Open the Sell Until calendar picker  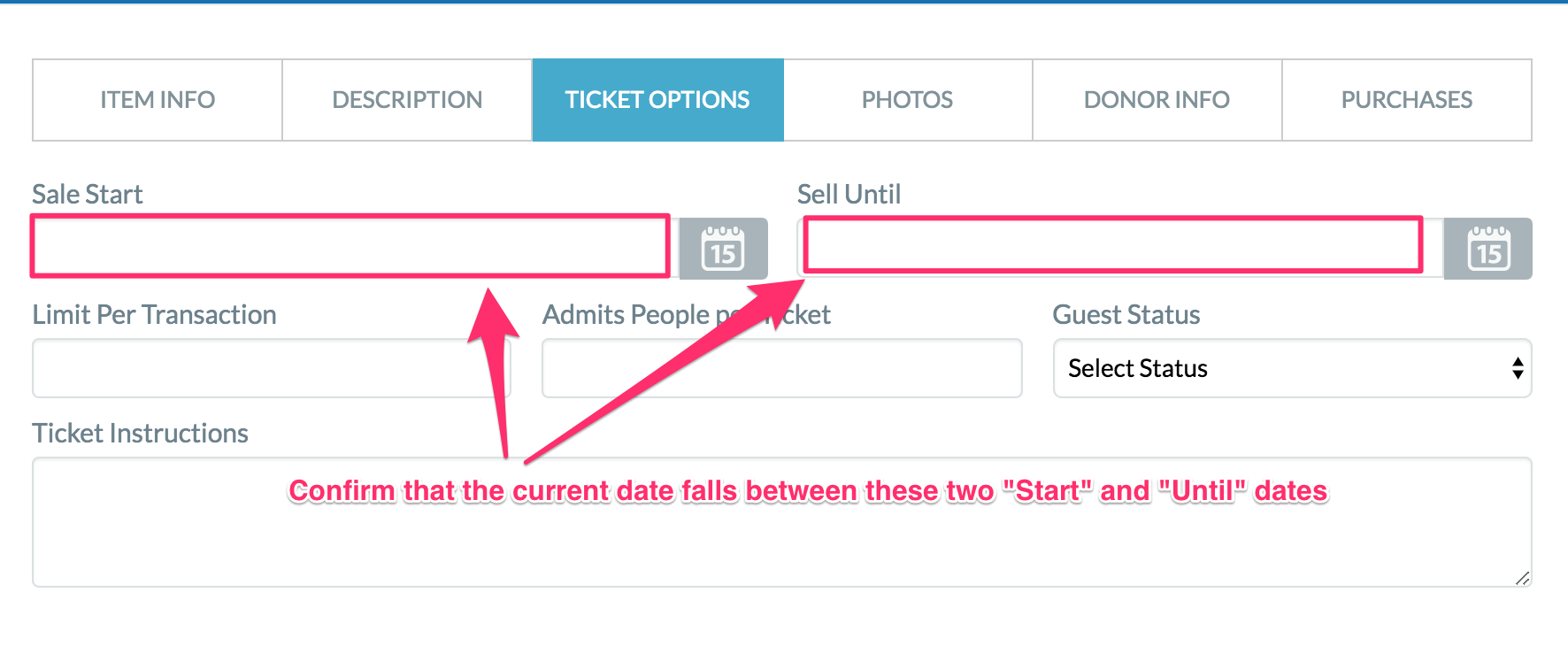1487,249
